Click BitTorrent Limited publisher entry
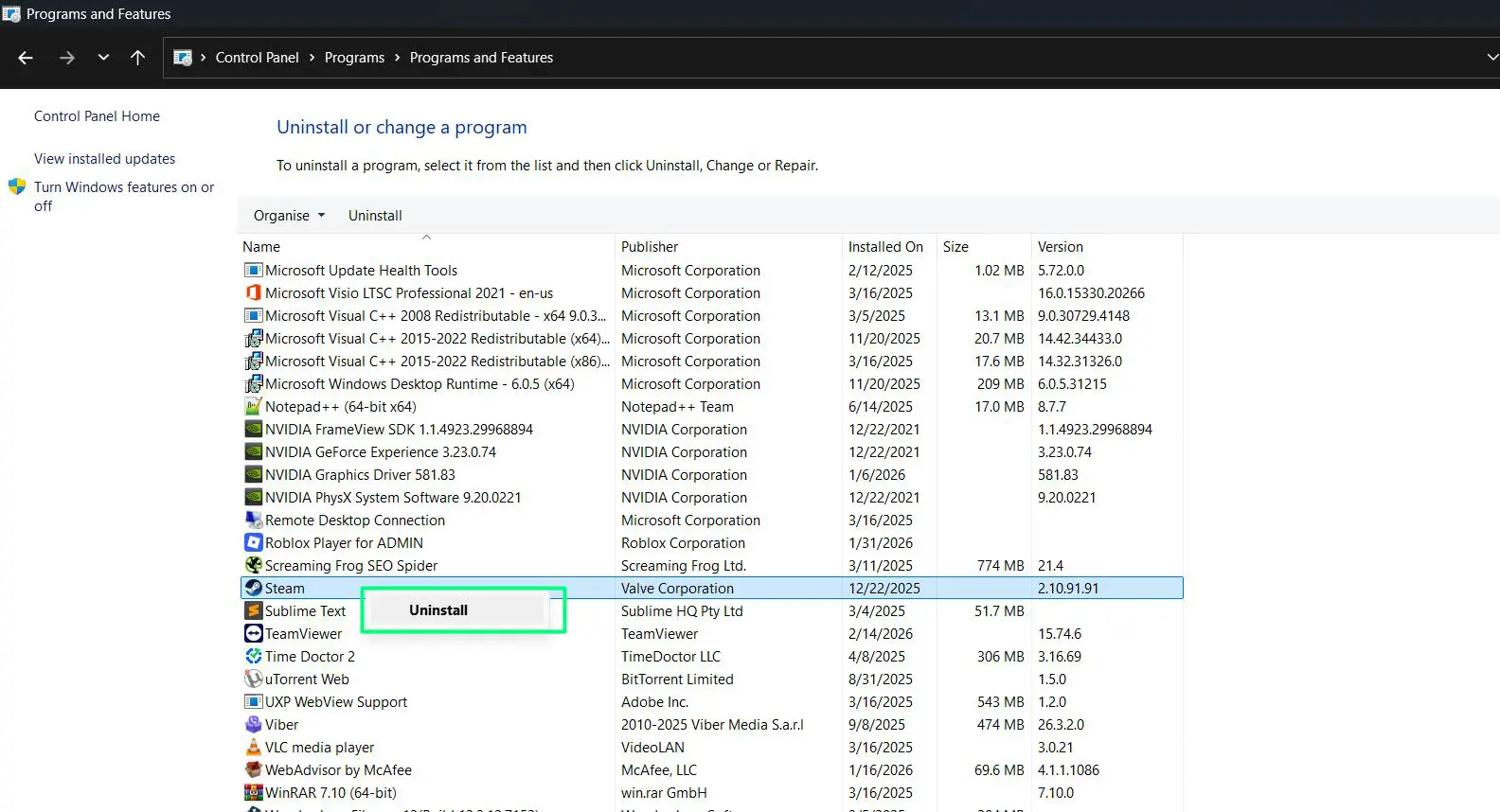Screen dimensions: 1500x812 (x=677, y=679)
